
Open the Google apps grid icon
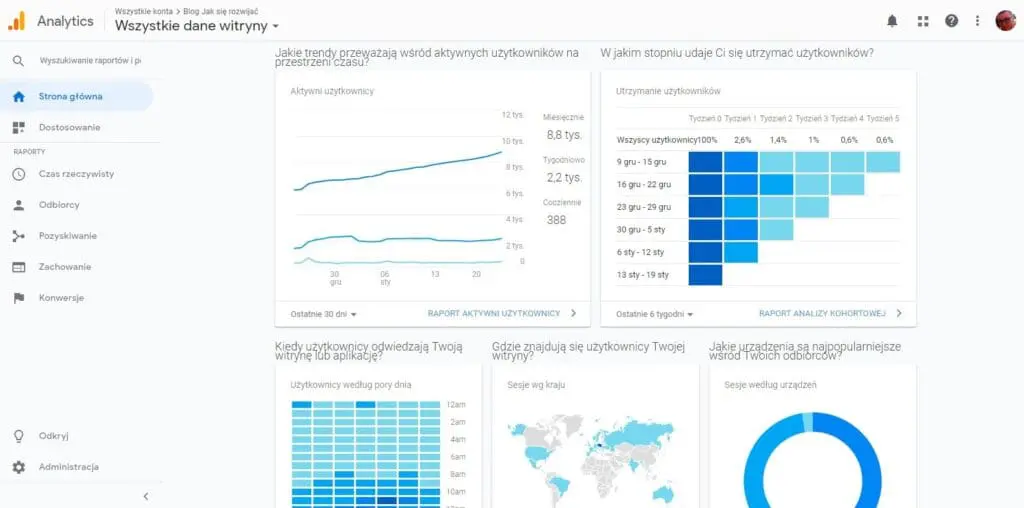[x=923, y=21]
